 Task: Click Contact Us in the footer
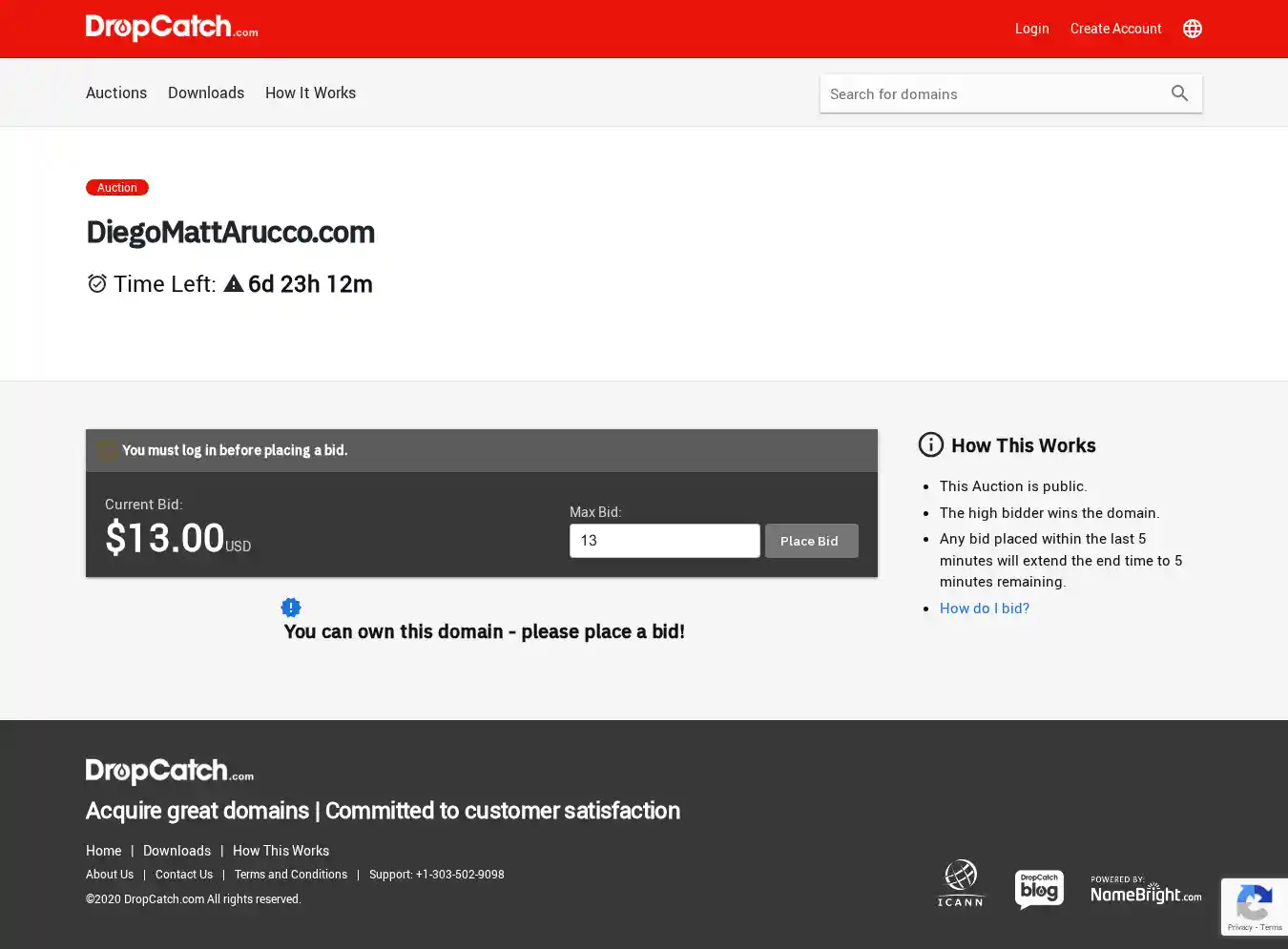click(184, 875)
